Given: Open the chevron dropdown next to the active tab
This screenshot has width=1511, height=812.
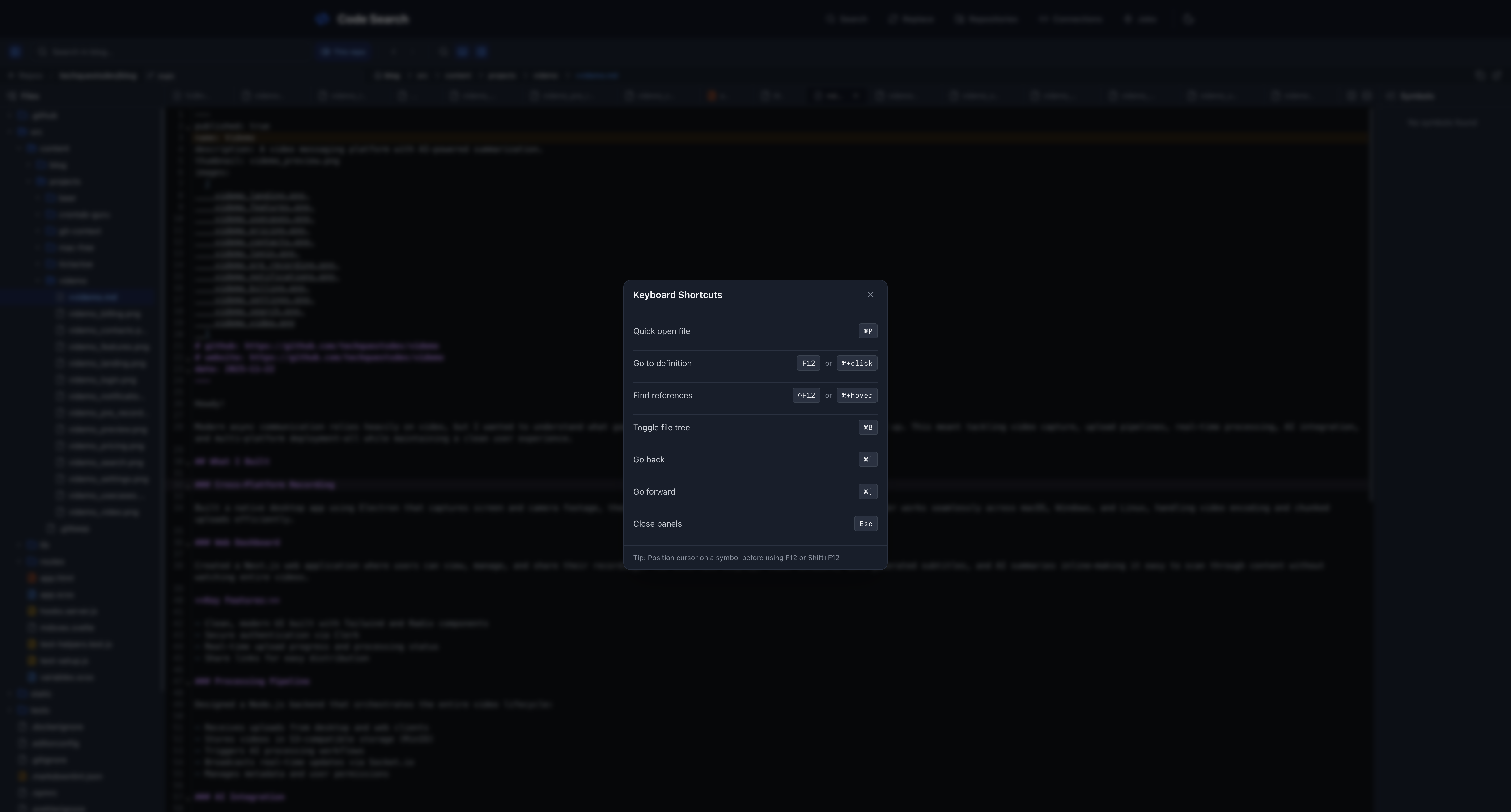Looking at the screenshot, I should (855, 96).
